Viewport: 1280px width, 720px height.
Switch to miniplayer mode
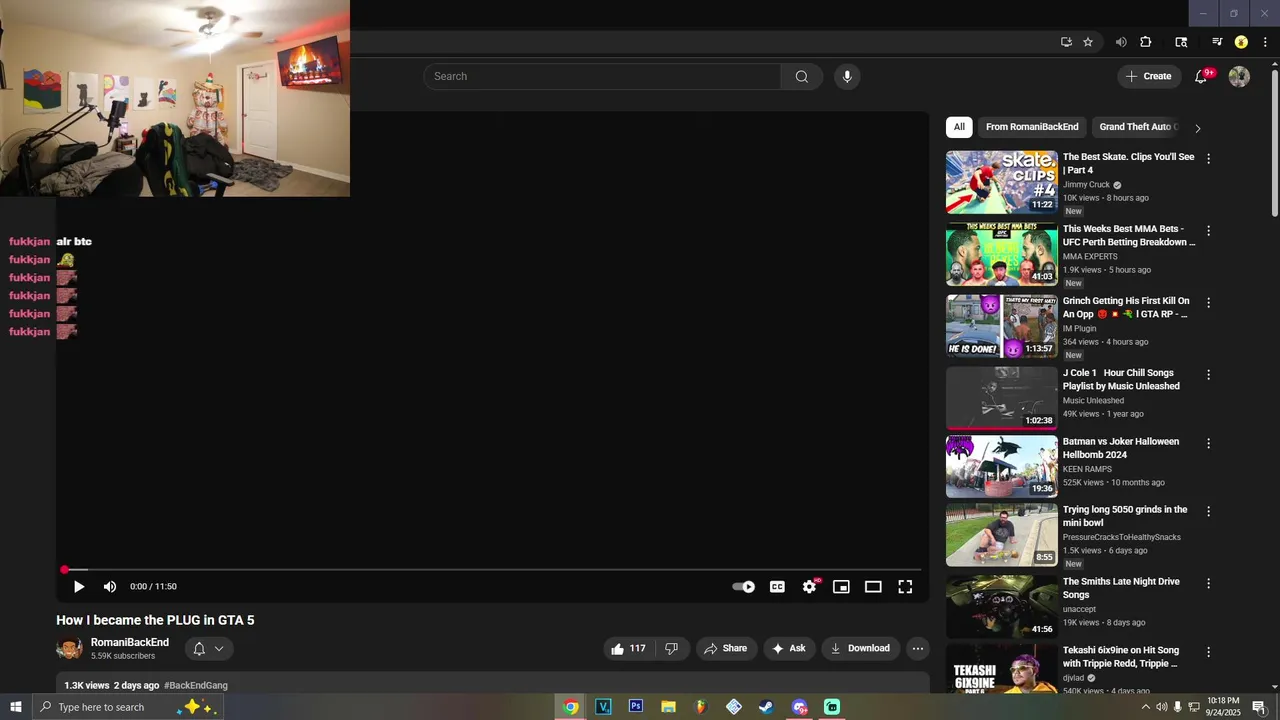pyautogui.click(x=842, y=587)
